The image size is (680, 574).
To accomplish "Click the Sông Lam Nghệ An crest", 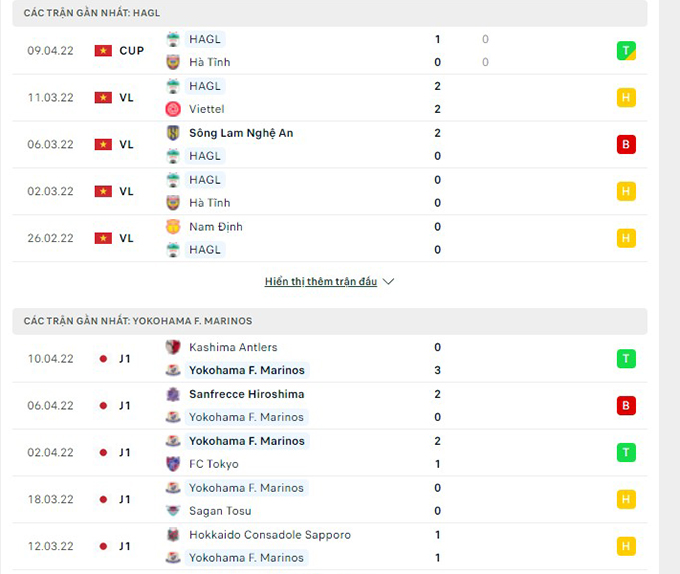I will pos(173,133).
